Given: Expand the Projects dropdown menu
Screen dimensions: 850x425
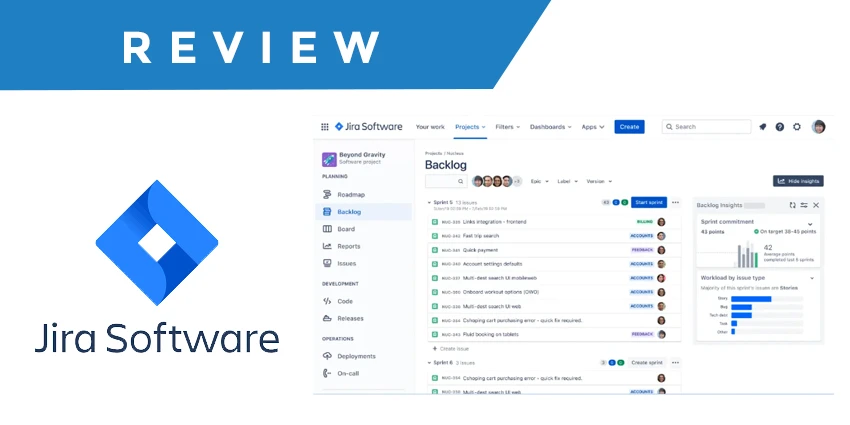Looking at the screenshot, I should tap(470, 127).
